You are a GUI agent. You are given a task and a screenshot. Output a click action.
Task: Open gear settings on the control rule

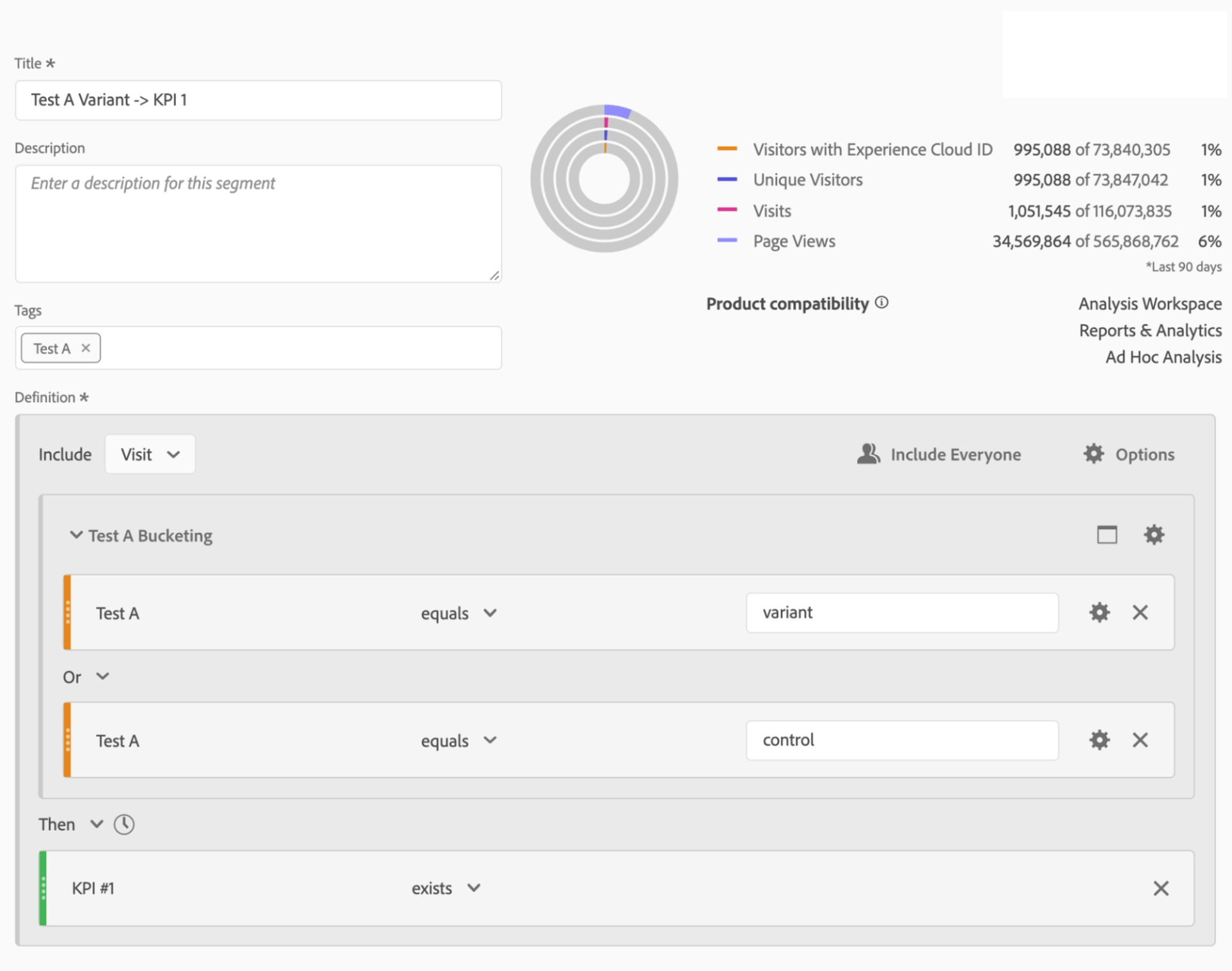tap(1099, 739)
